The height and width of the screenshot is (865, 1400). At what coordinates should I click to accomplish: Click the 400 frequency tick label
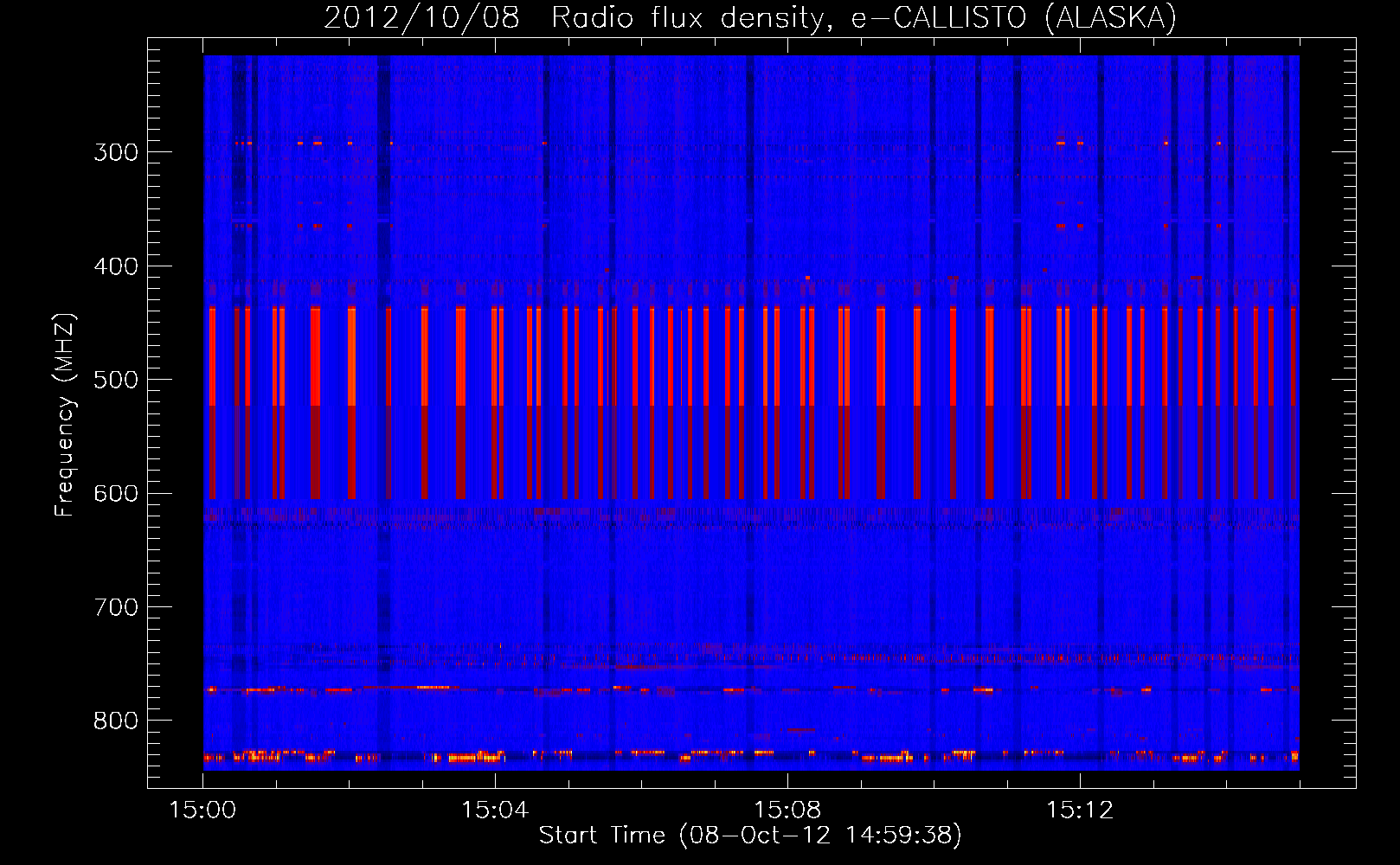pos(116,266)
